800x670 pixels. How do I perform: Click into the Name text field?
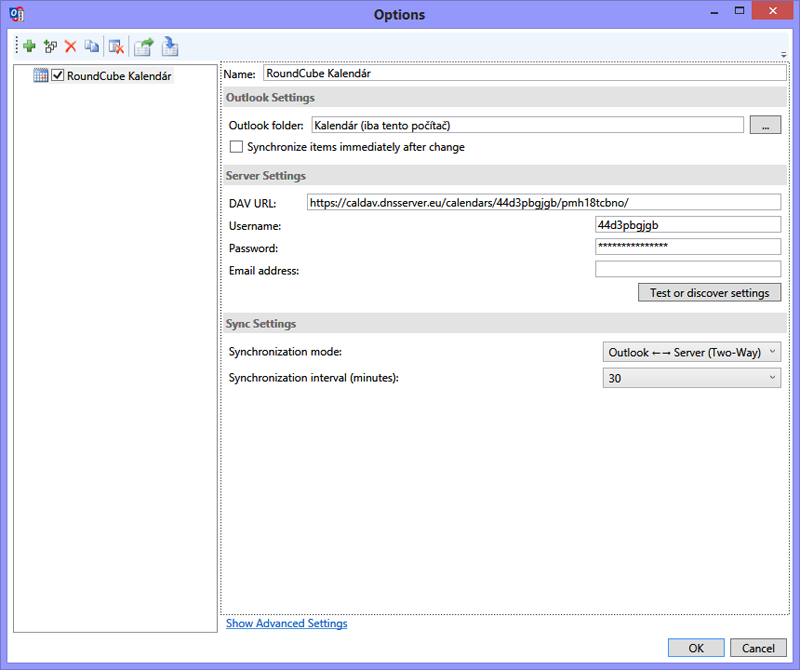[x=525, y=73]
